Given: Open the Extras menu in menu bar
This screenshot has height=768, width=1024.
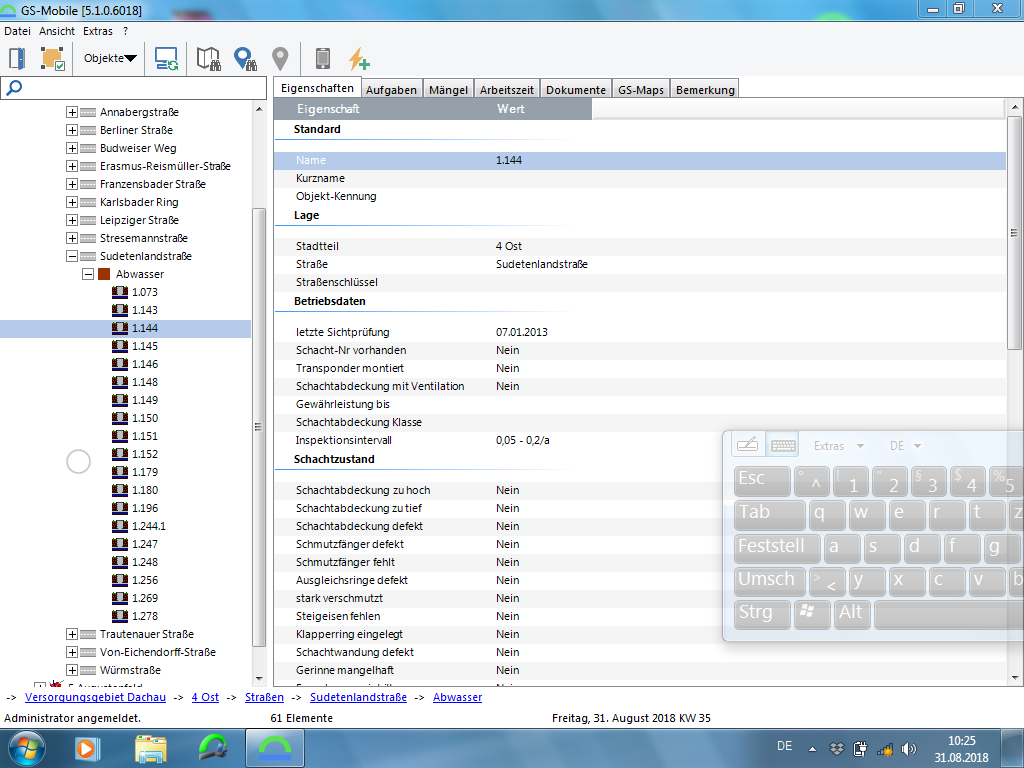Looking at the screenshot, I should [x=98, y=31].
